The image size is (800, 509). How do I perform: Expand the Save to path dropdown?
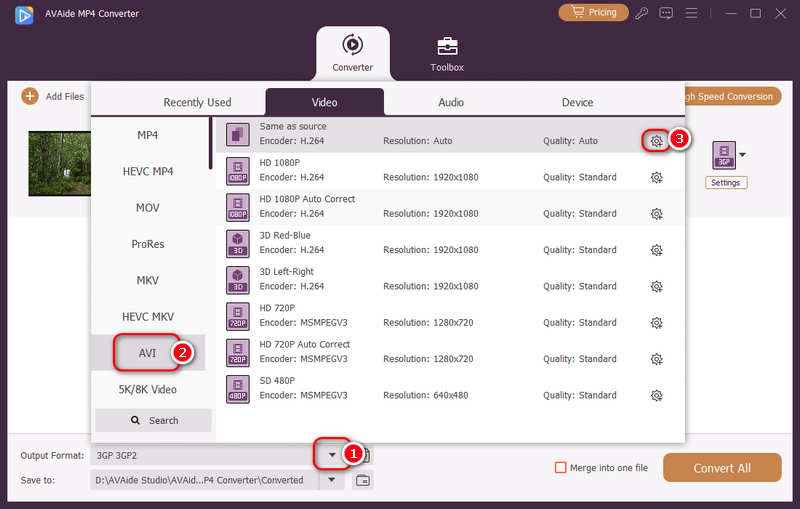pos(332,480)
